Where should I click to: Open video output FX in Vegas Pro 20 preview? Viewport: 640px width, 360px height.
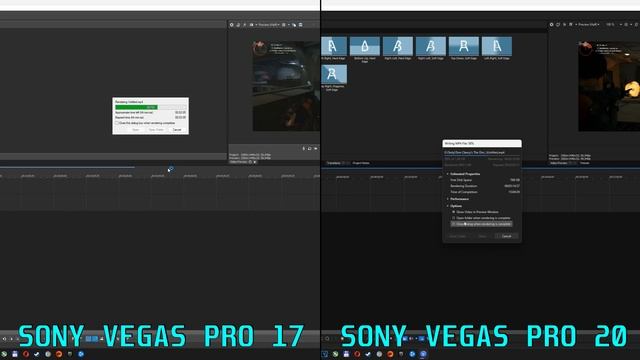(564, 24)
